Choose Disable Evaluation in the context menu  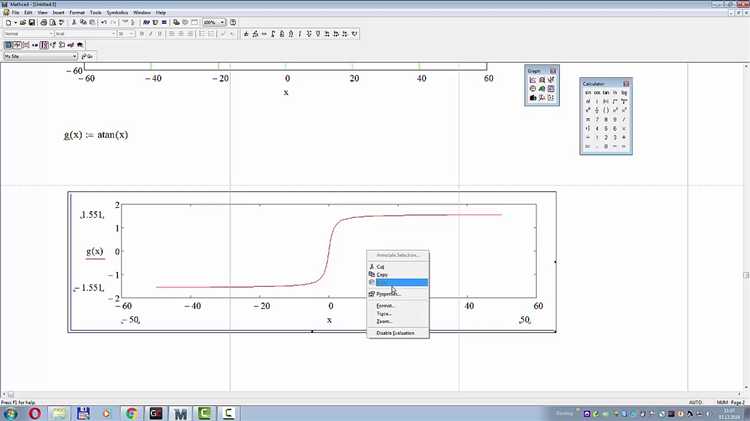click(x=397, y=333)
